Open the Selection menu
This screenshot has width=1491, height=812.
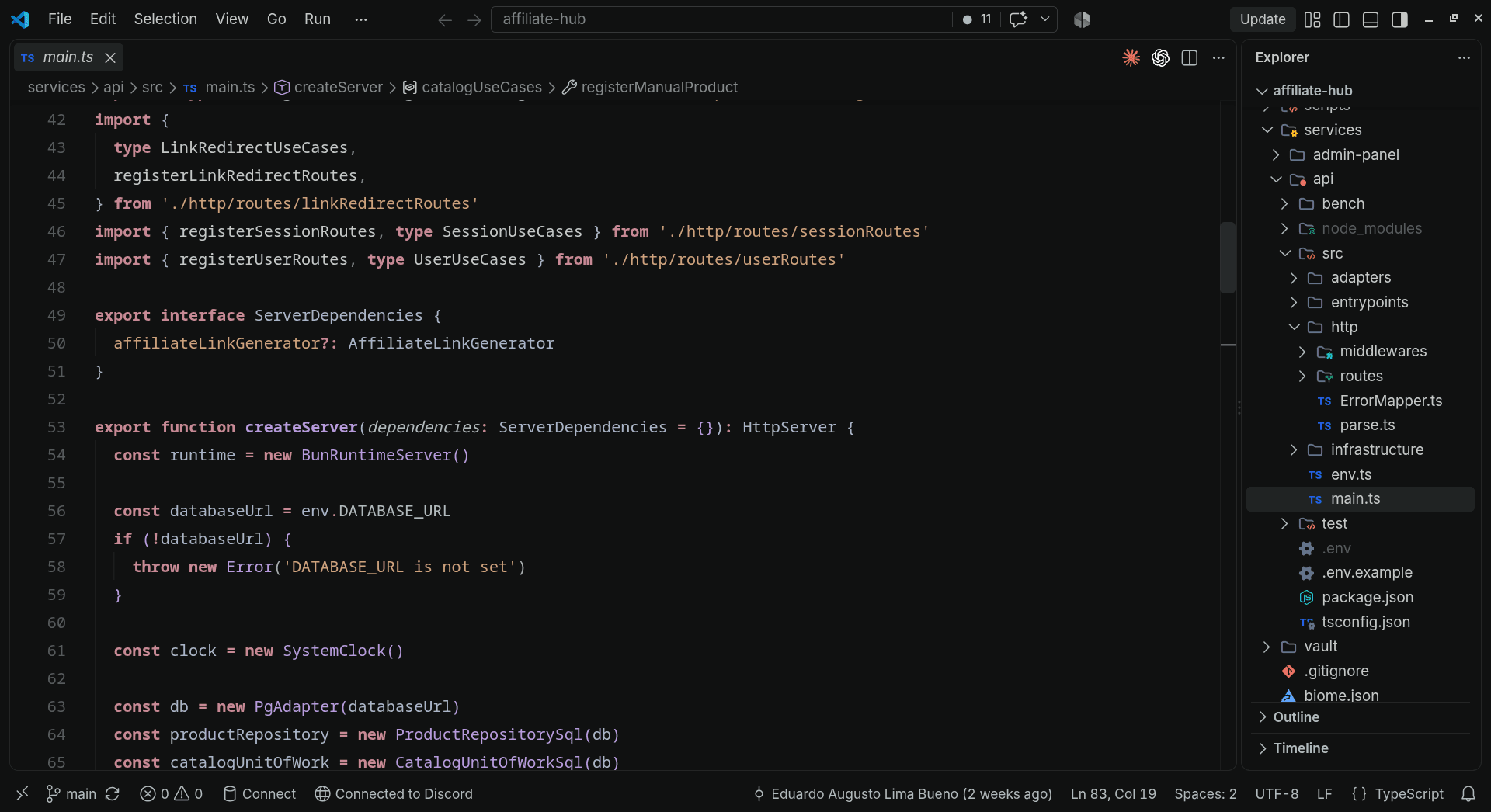point(165,19)
